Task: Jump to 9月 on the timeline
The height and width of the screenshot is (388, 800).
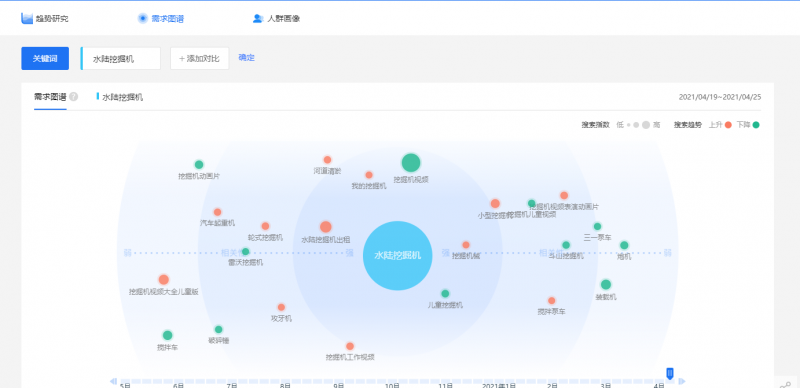Action: 339,385
